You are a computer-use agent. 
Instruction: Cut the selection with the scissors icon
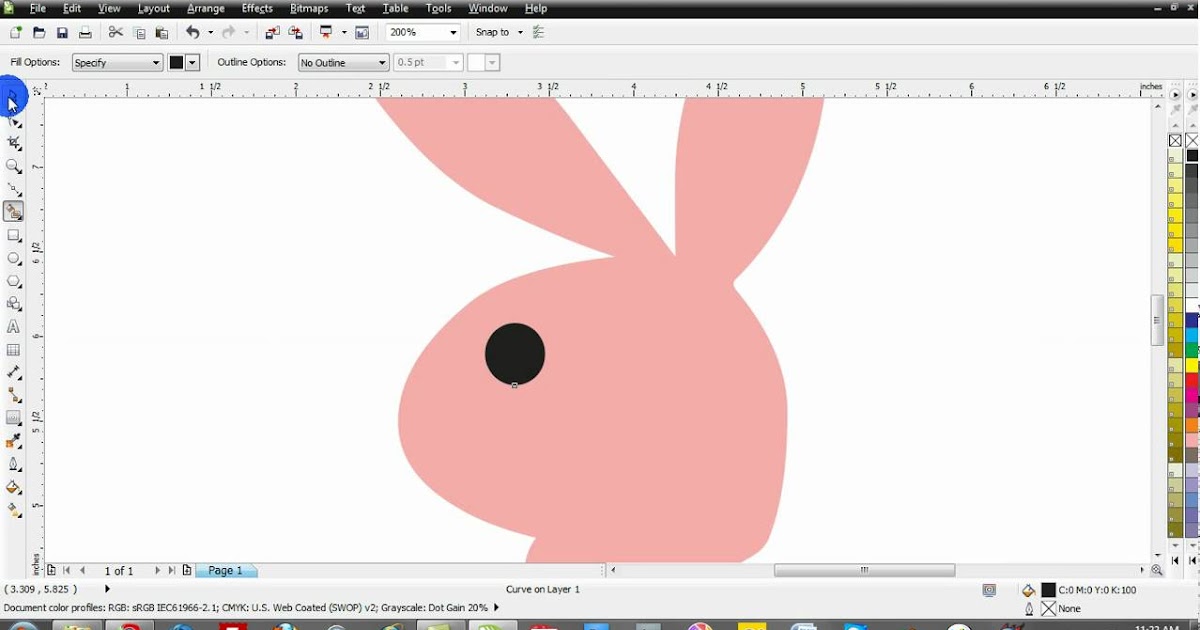pos(115,33)
